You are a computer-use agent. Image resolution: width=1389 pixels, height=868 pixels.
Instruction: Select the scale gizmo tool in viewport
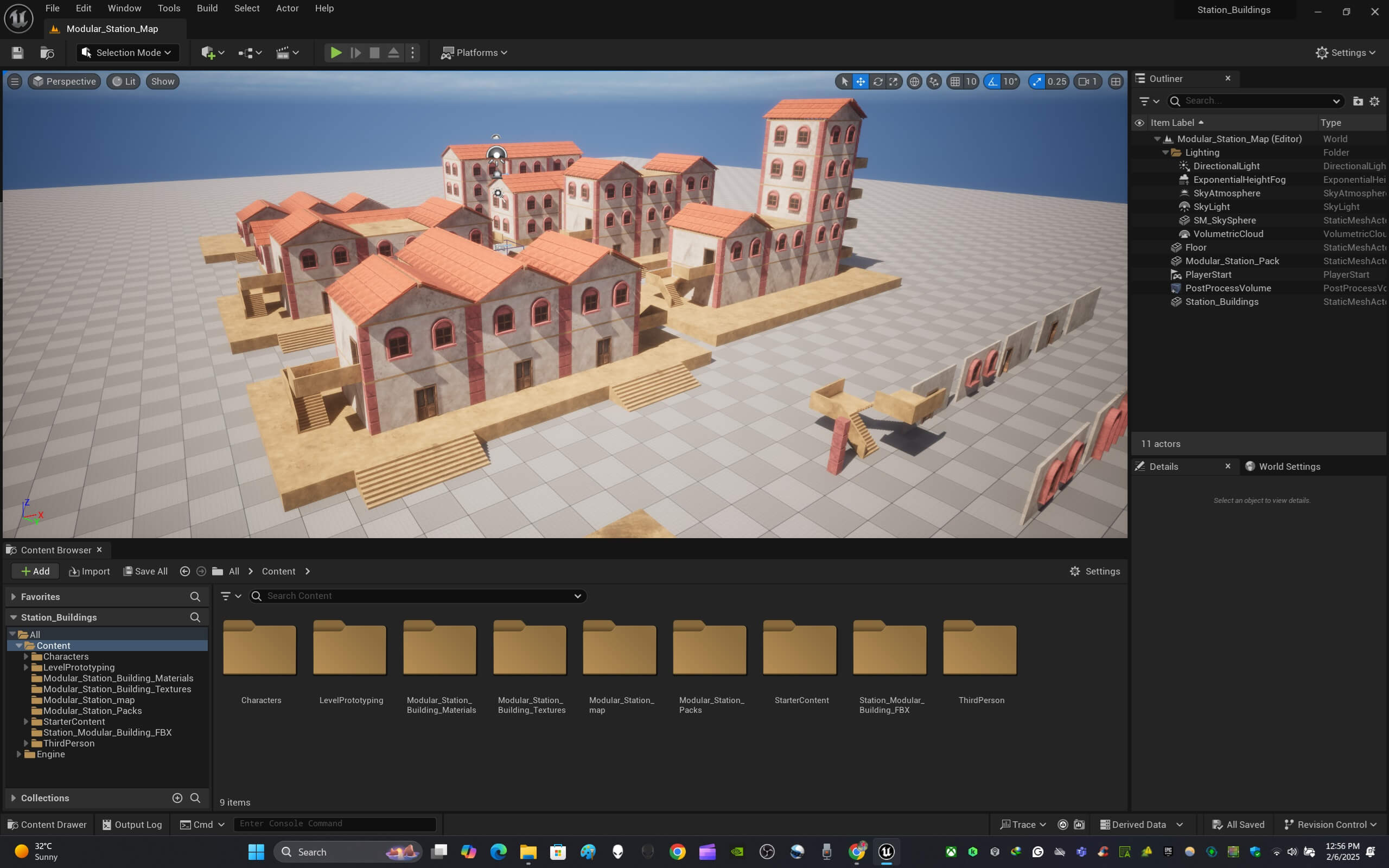(x=894, y=81)
